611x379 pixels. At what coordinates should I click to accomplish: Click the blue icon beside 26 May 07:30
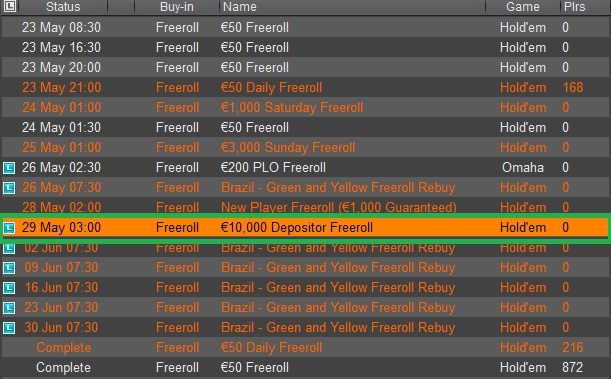point(9,188)
